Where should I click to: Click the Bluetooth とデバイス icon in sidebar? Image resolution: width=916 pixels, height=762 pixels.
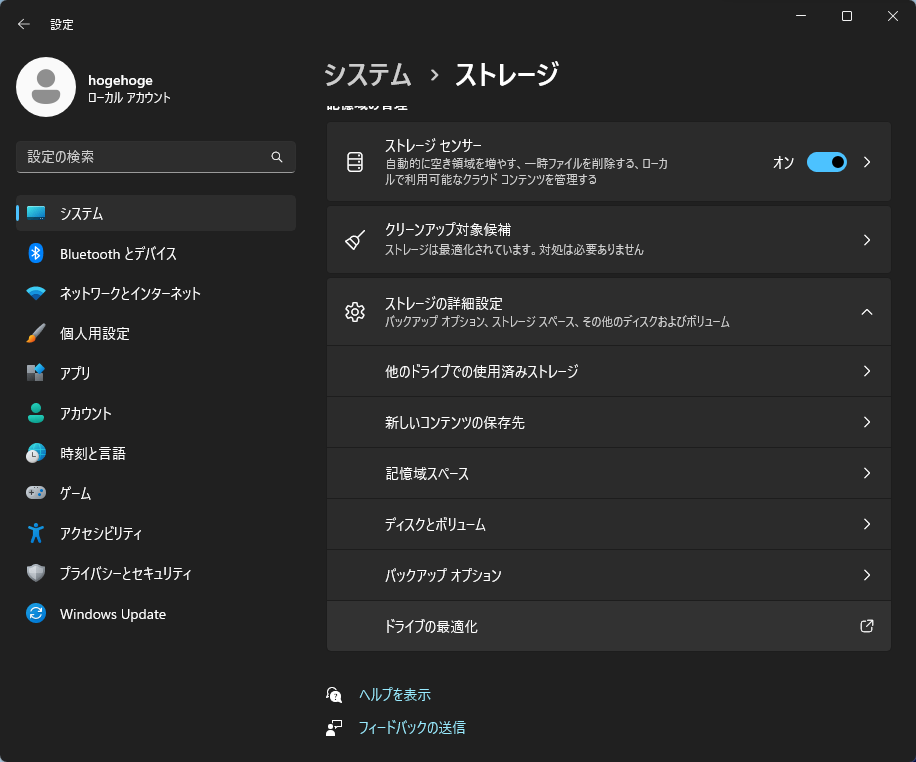tap(36, 254)
